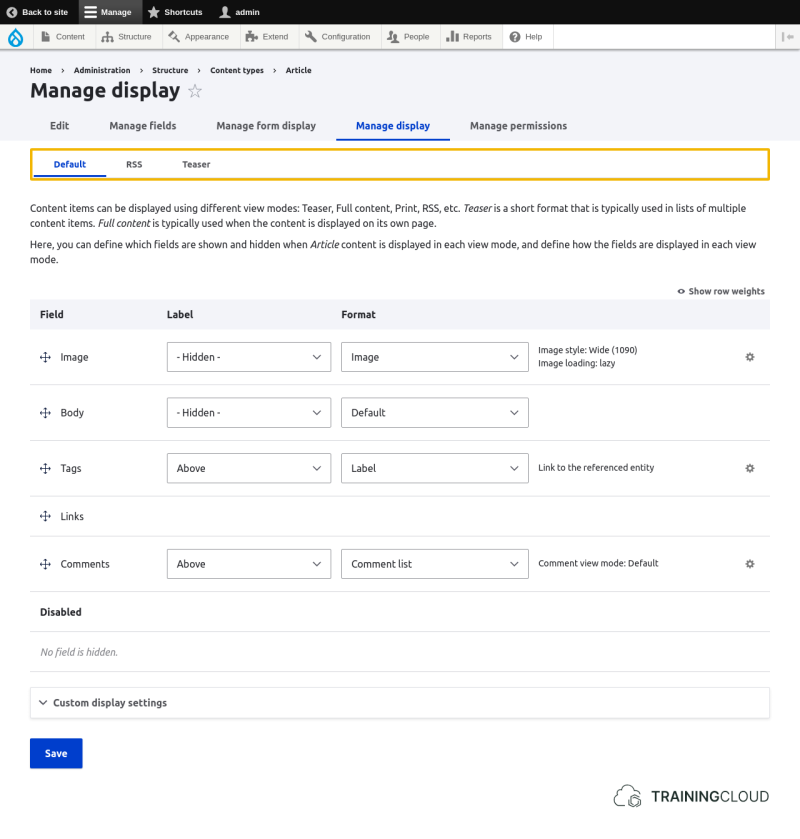Image resolution: width=800 pixels, height=839 pixels.
Task: Open Tags format settings gear
Action: 750,469
